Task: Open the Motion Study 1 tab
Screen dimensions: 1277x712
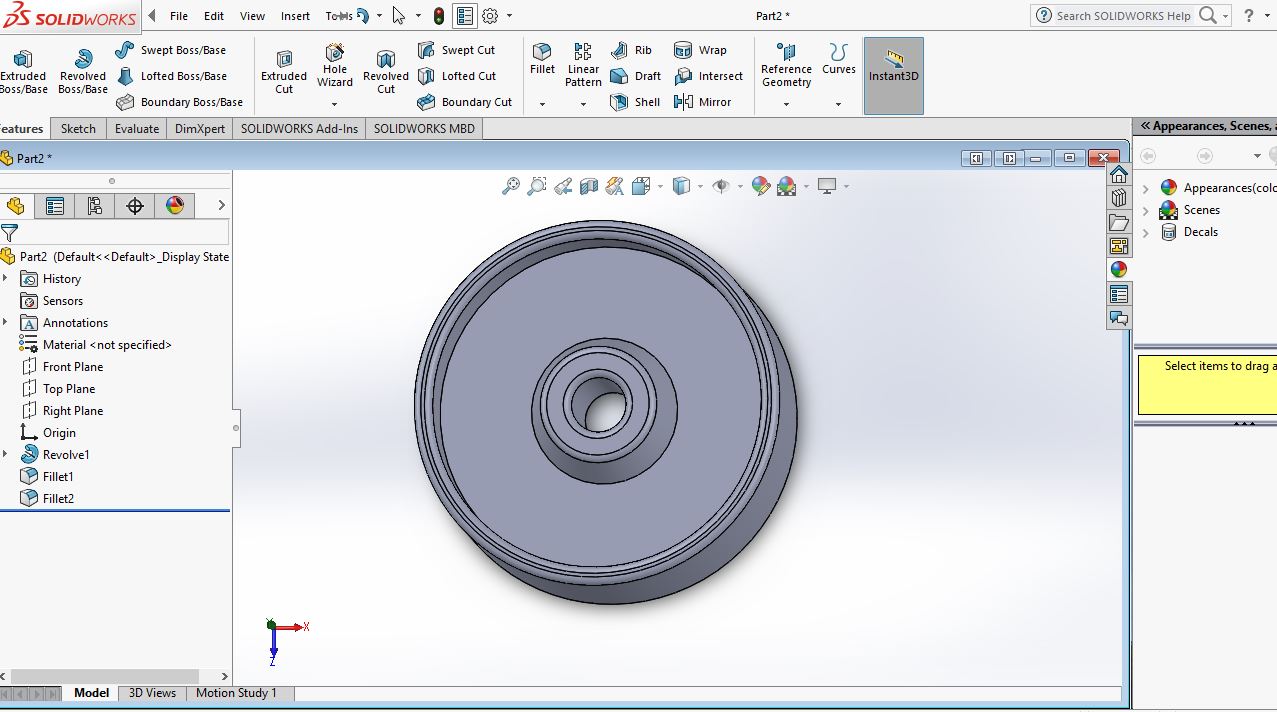Action: [236, 693]
